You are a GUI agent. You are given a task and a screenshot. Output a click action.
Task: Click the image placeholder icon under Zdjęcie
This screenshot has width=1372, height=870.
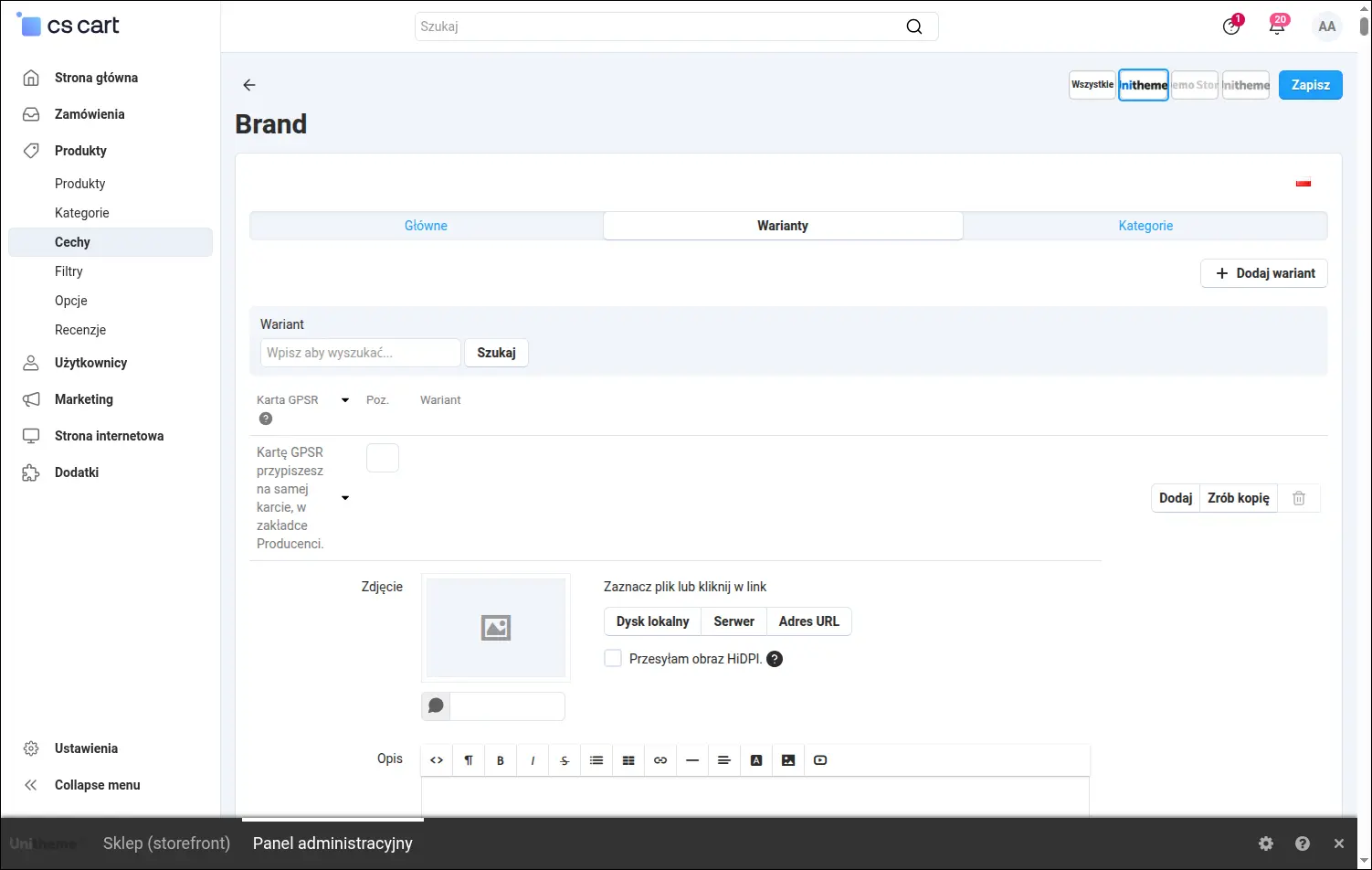(x=496, y=628)
